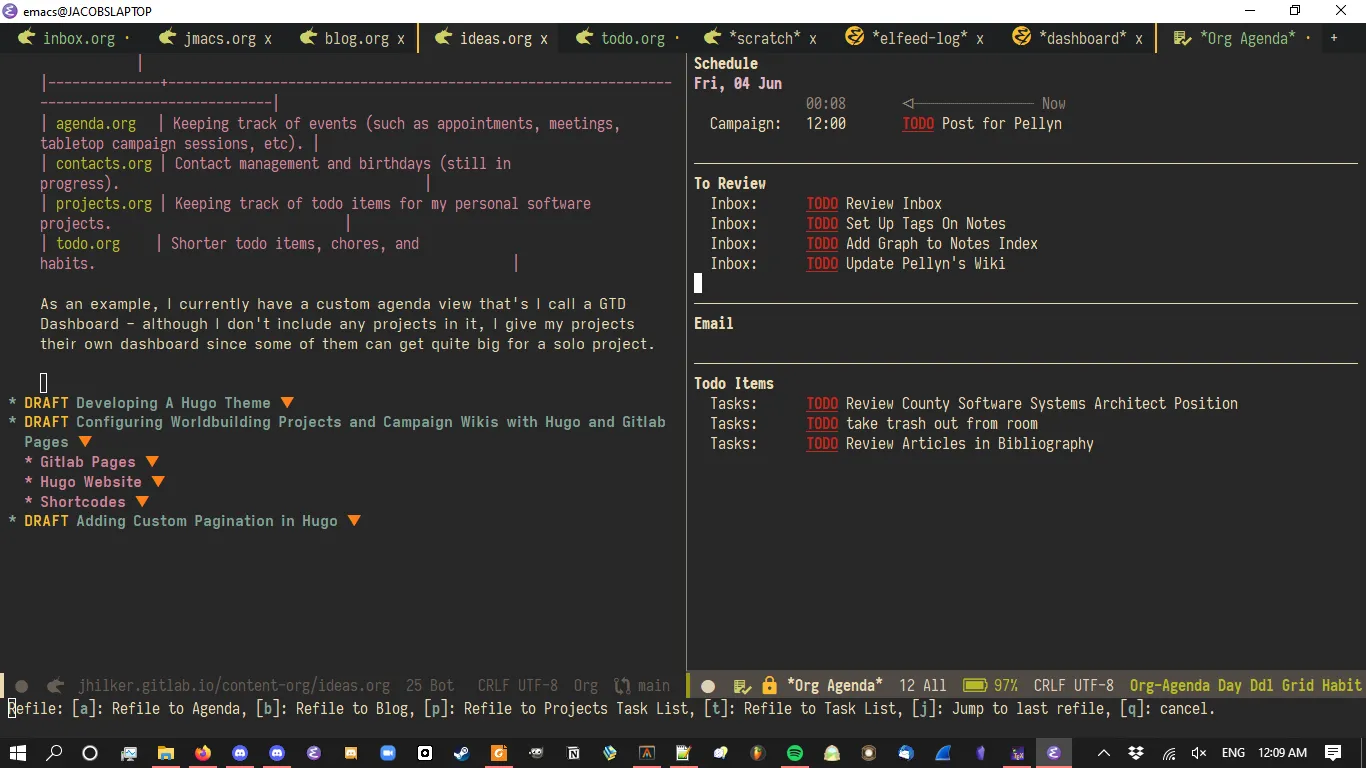Viewport: 1366px width, 768px height.
Task: Click the lock icon in Org Agenda modeline
Action: 769,686
